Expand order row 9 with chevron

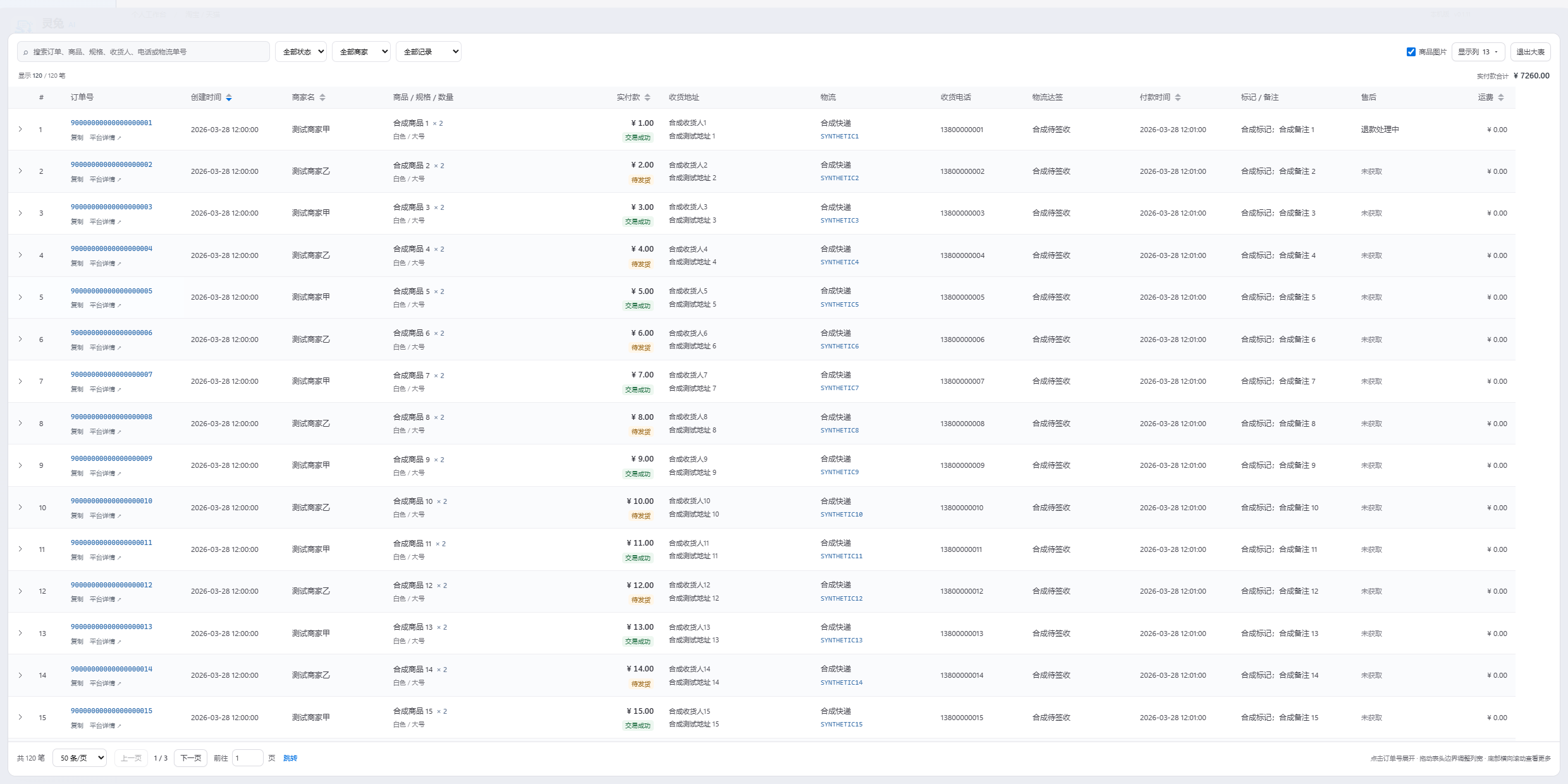pos(20,465)
